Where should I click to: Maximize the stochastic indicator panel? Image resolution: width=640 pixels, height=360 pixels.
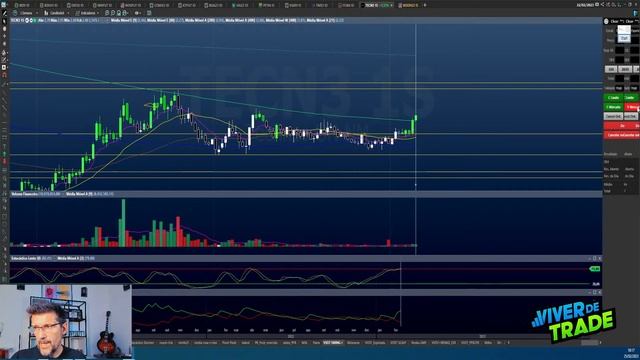[594, 258]
